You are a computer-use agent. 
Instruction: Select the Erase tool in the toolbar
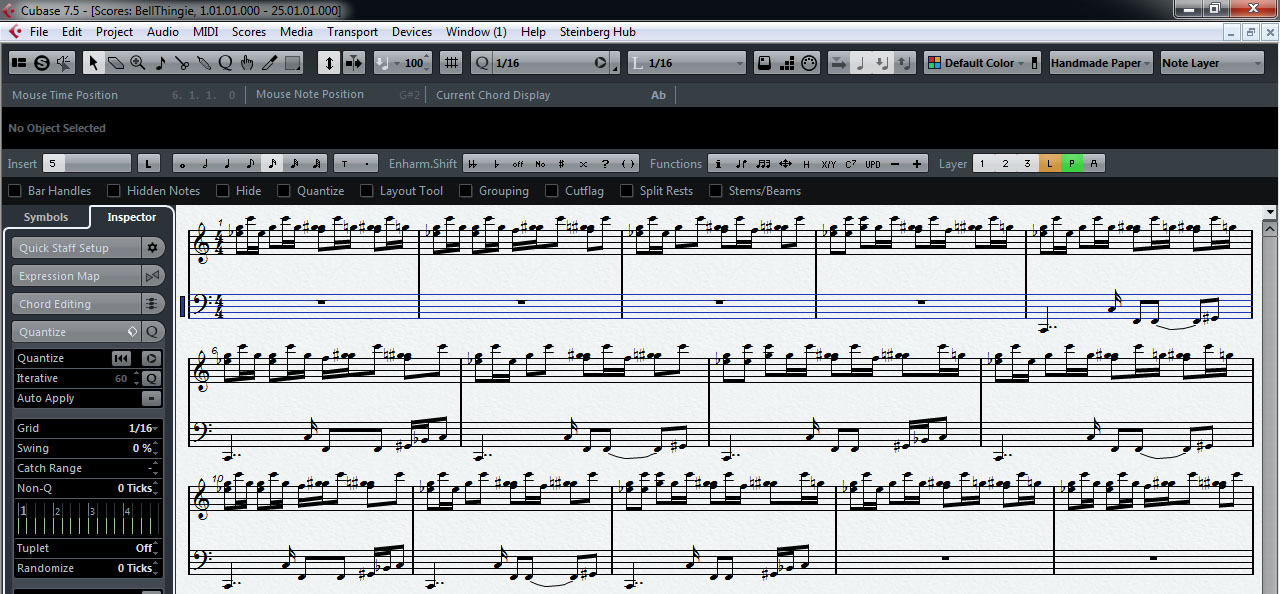[x=116, y=63]
